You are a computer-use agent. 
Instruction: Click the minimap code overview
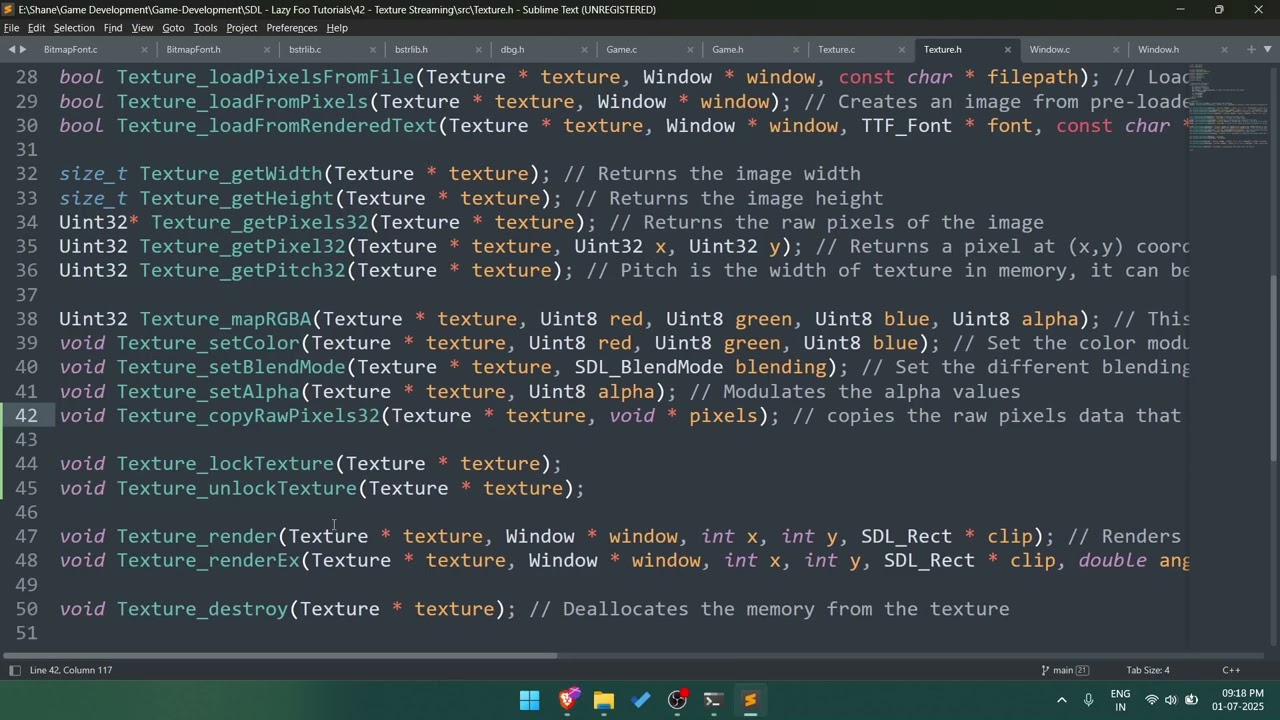tap(1227, 108)
